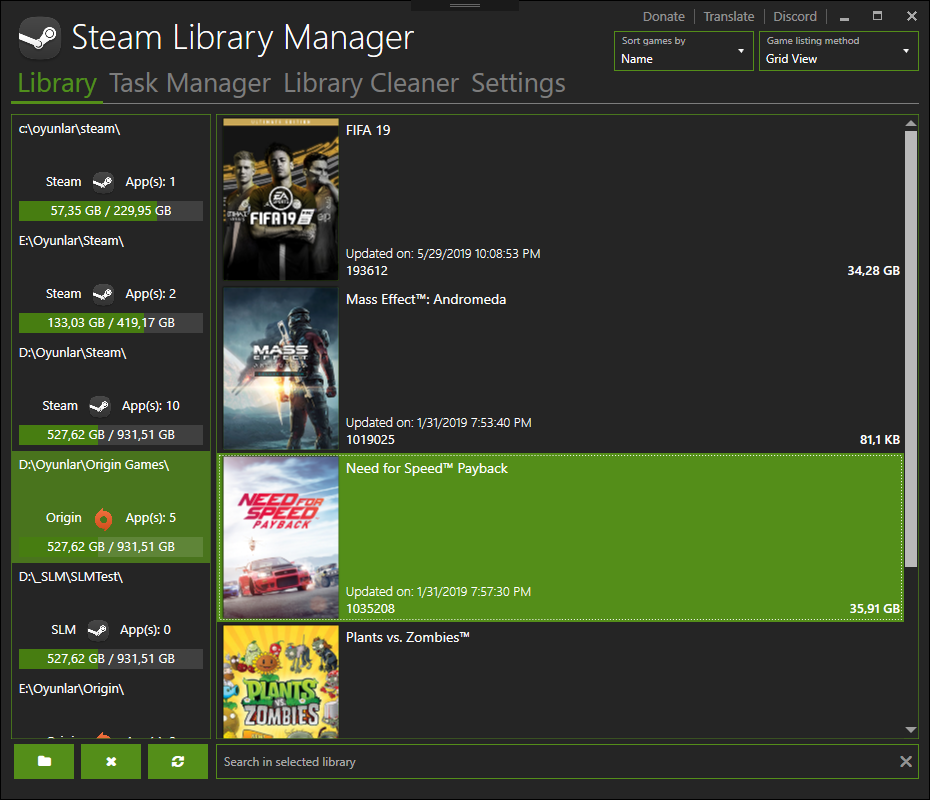Open the Library tab
Viewport: 930px width, 800px height.
pos(57,83)
